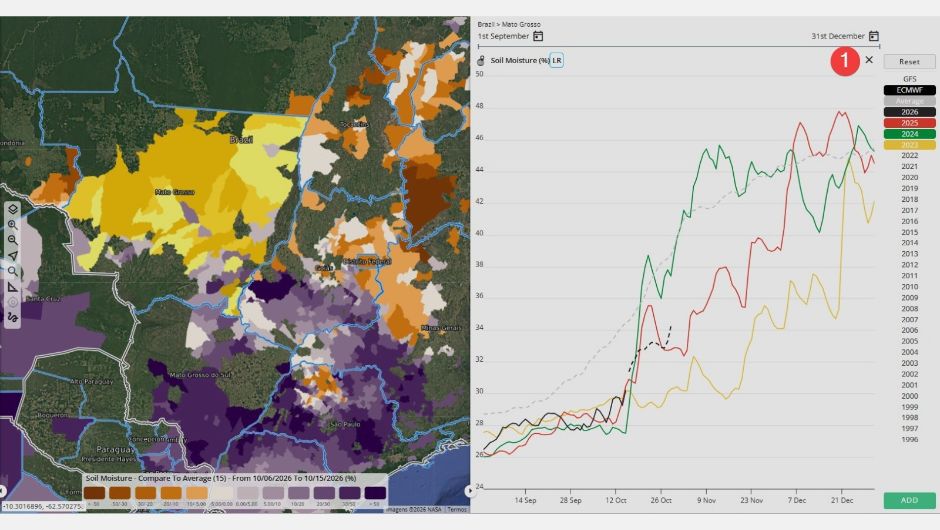Screen dimensions: 940x530
Task: Enable the 2010 year series
Action: pos(909,287)
